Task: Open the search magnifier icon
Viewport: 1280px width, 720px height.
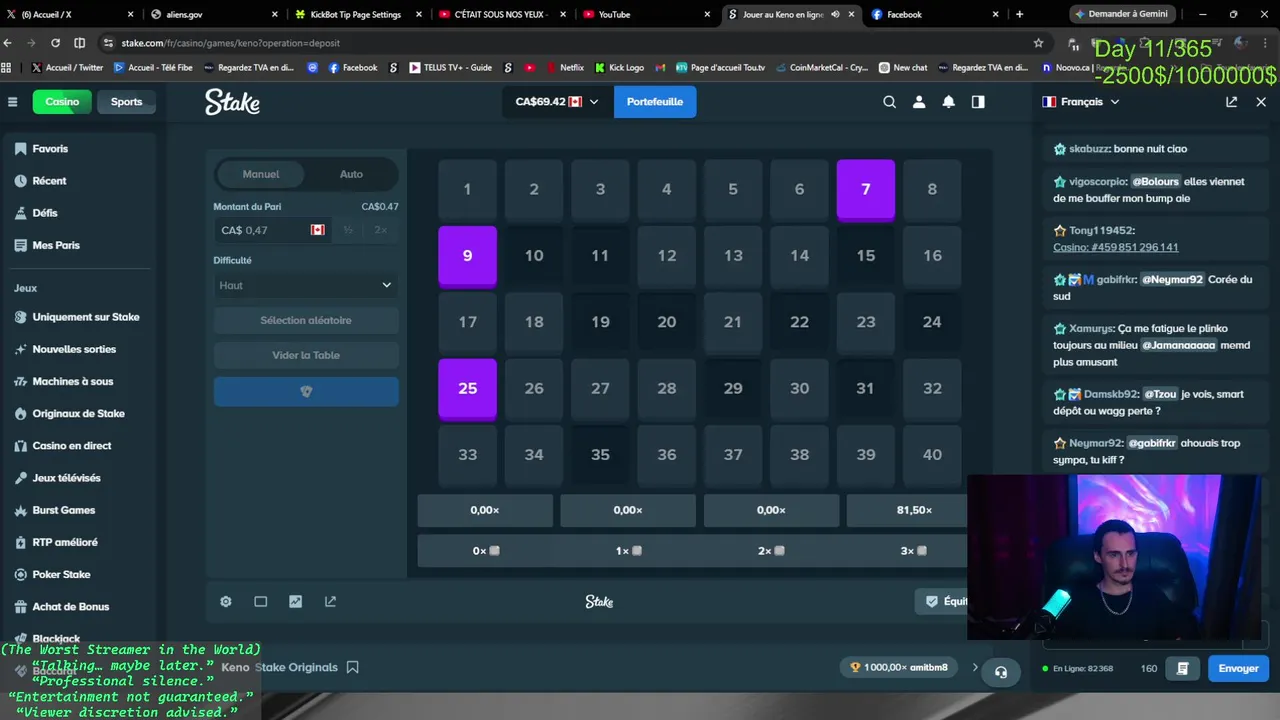Action: (x=889, y=102)
